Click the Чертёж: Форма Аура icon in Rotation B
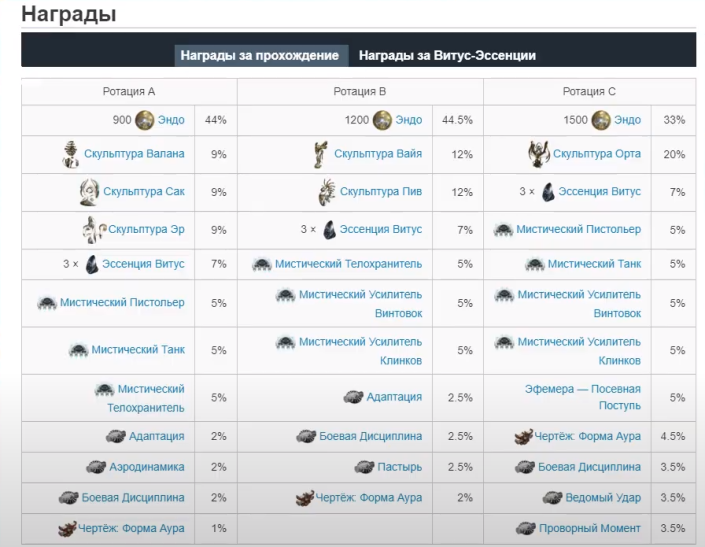The width and height of the screenshot is (705, 547). click(305, 498)
